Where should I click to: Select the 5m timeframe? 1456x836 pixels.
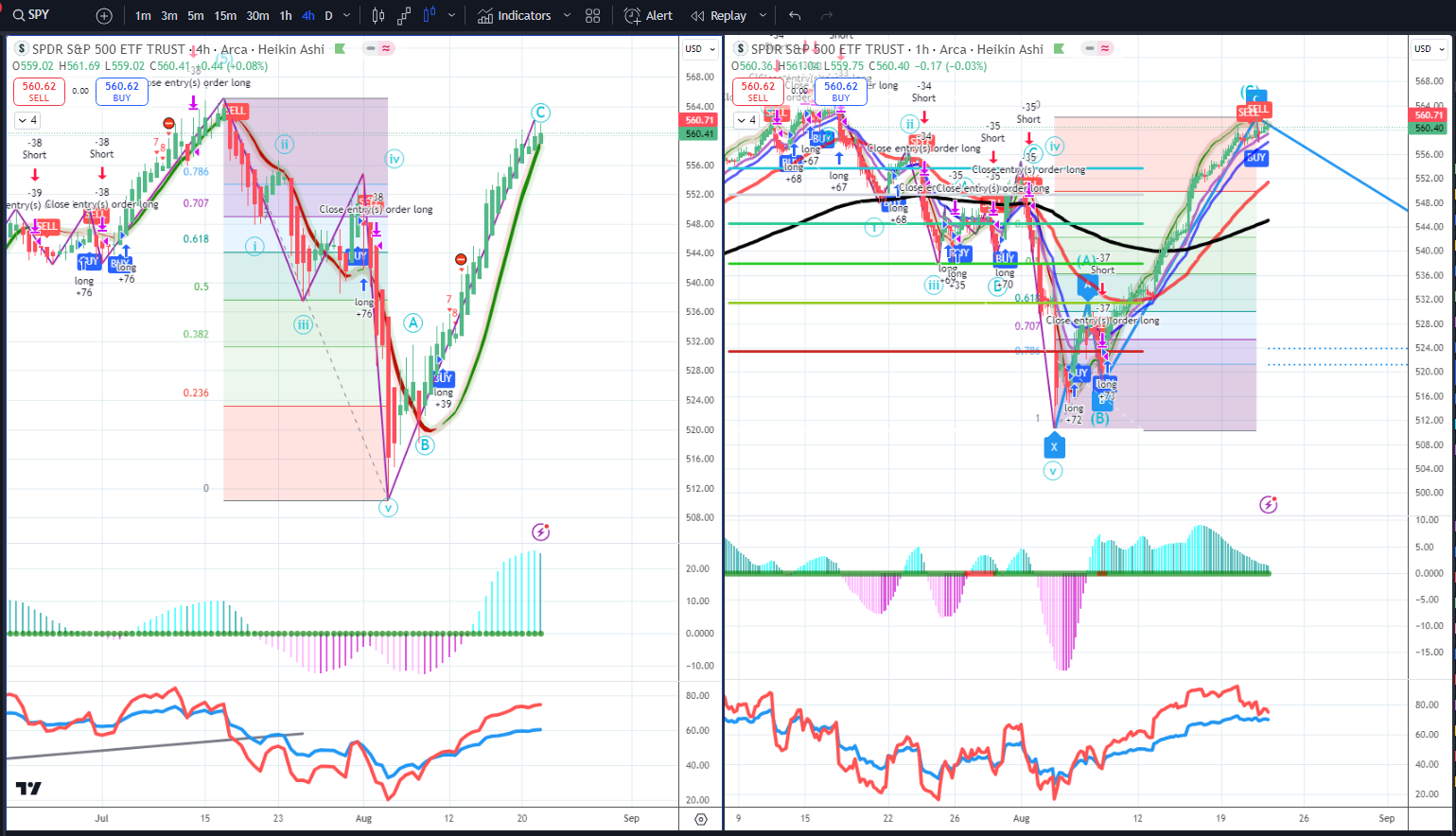pos(195,16)
